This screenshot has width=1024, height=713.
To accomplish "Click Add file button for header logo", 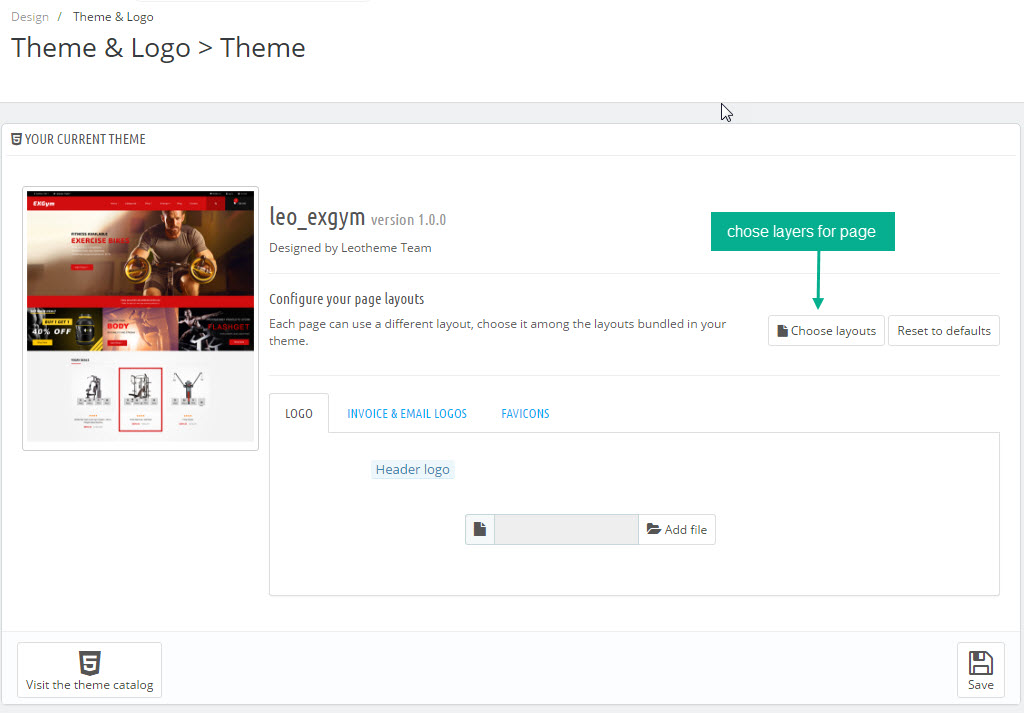I will 677,530.
